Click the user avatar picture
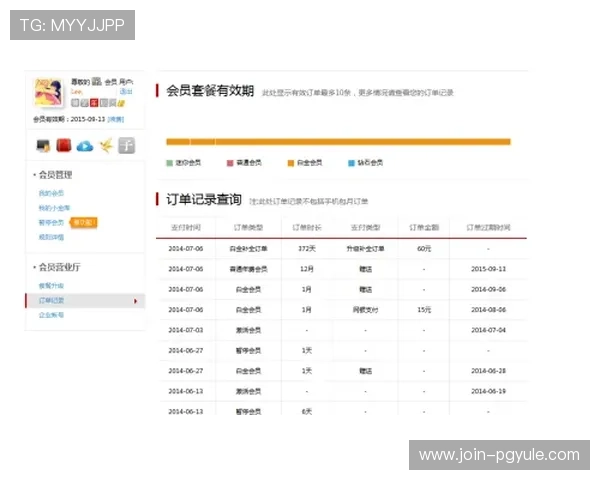The width and height of the screenshot is (600, 480). click(48, 92)
